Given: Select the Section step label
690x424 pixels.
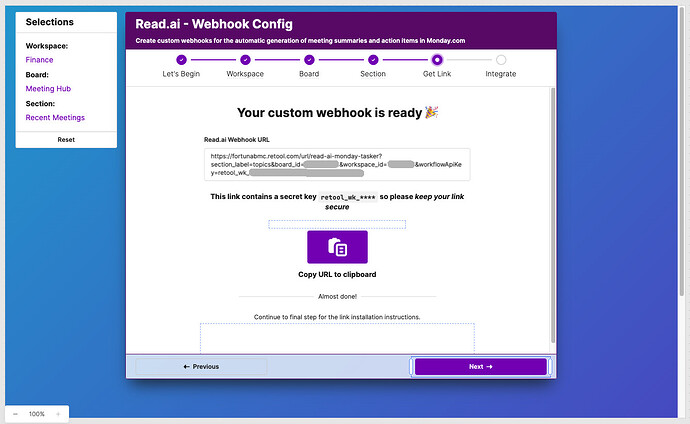Looking at the screenshot, I should tap(373, 74).
